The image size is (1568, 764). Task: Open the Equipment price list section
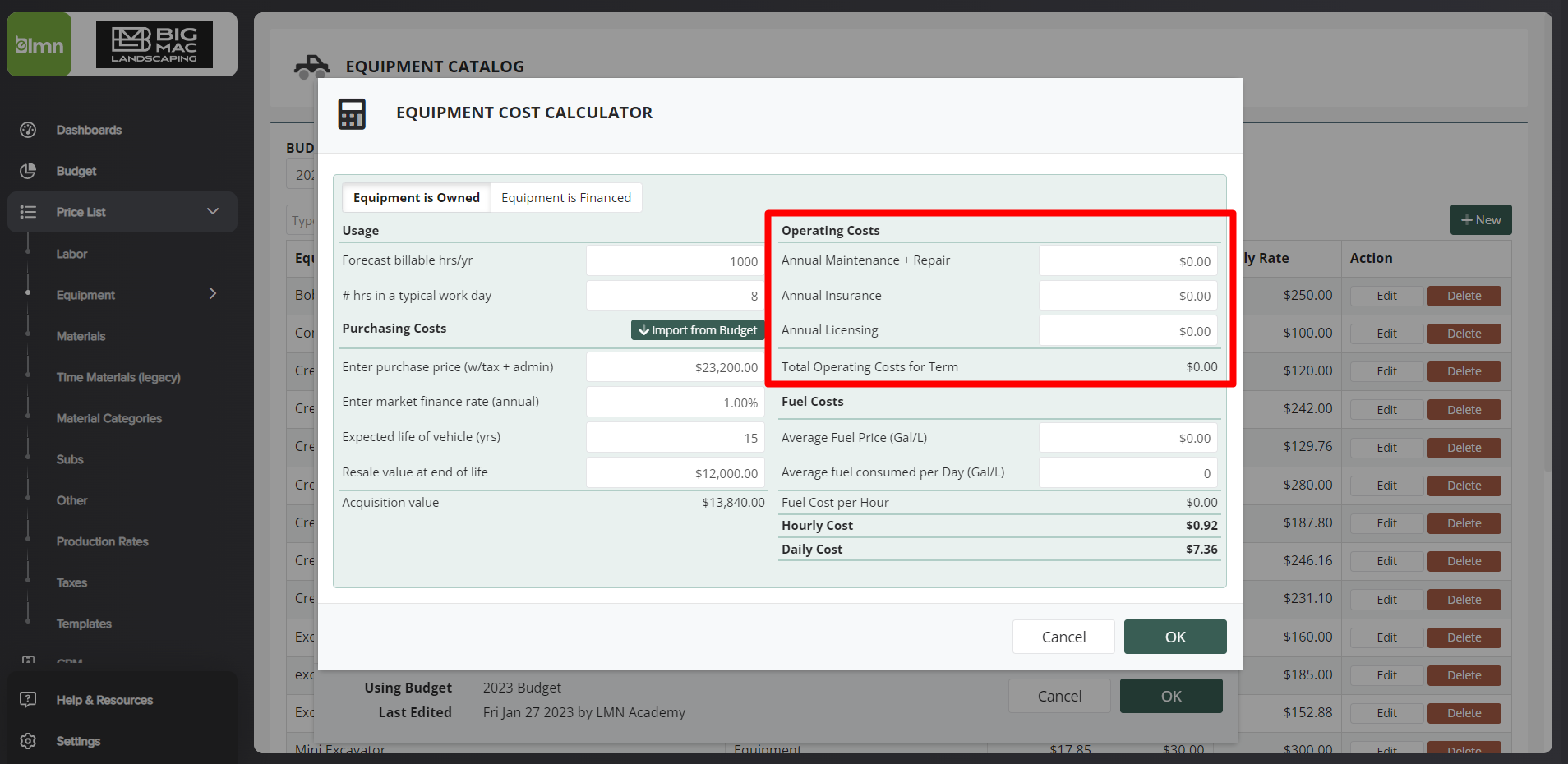pyautogui.click(x=85, y=295)
